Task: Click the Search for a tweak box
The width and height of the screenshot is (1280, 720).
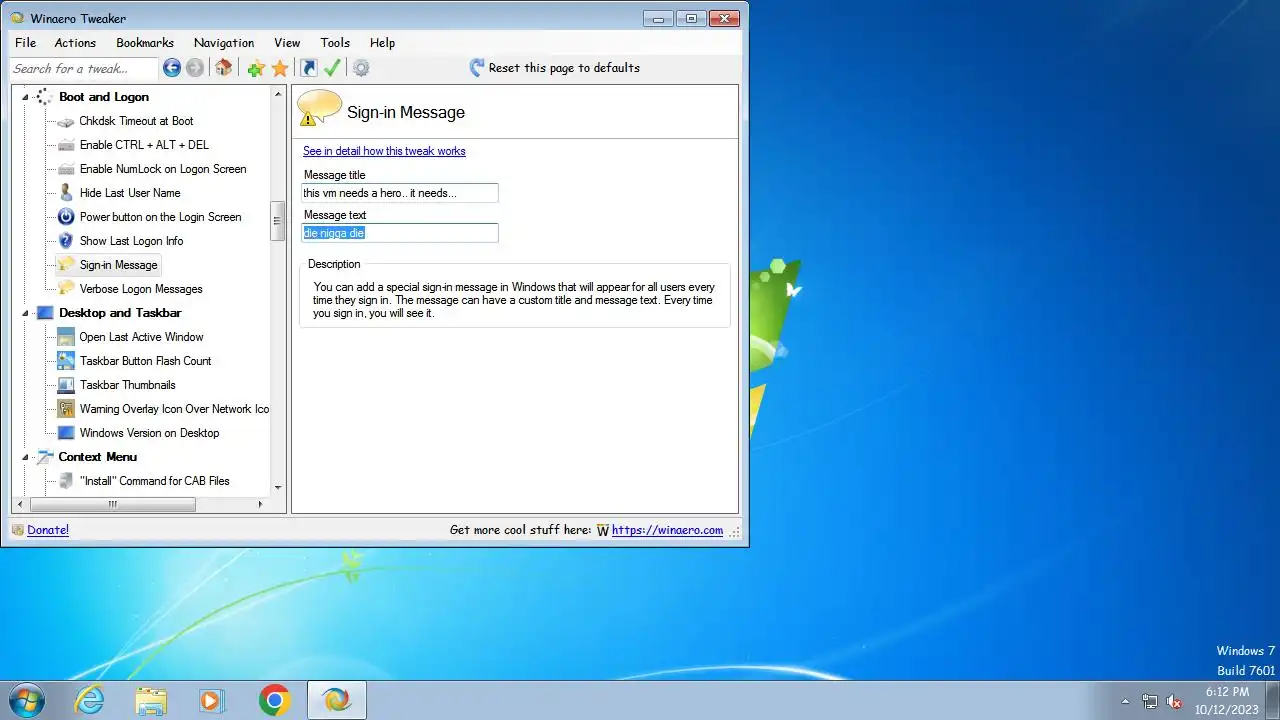Action: tap(84, 68)
